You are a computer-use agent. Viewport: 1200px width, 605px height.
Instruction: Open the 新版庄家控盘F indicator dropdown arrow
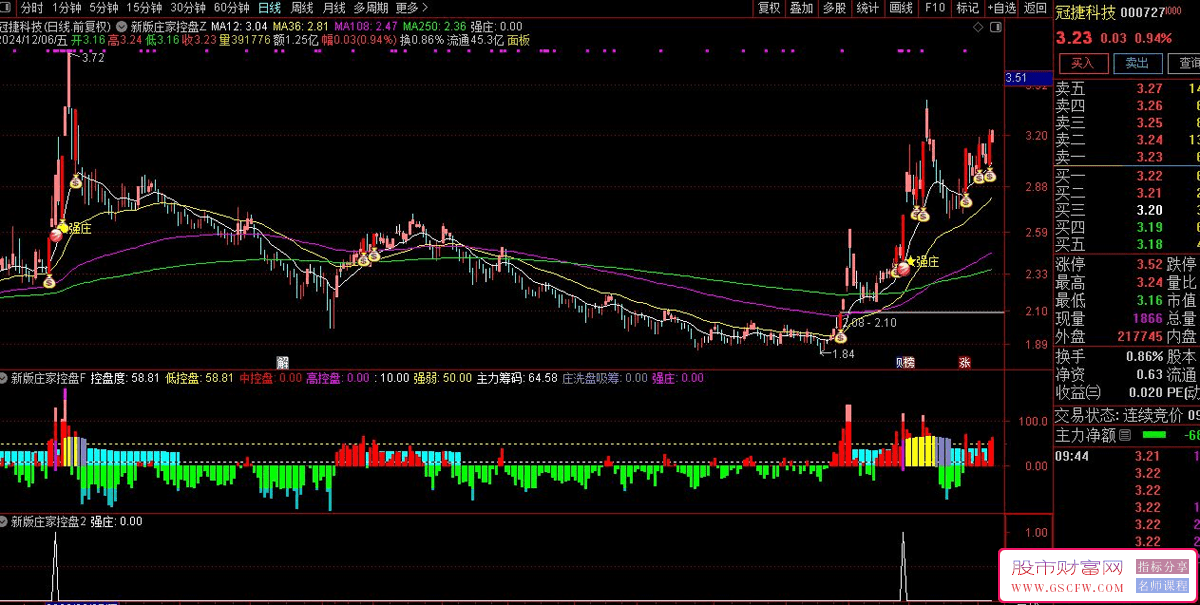pyautogui.click(x=6, y=379)
